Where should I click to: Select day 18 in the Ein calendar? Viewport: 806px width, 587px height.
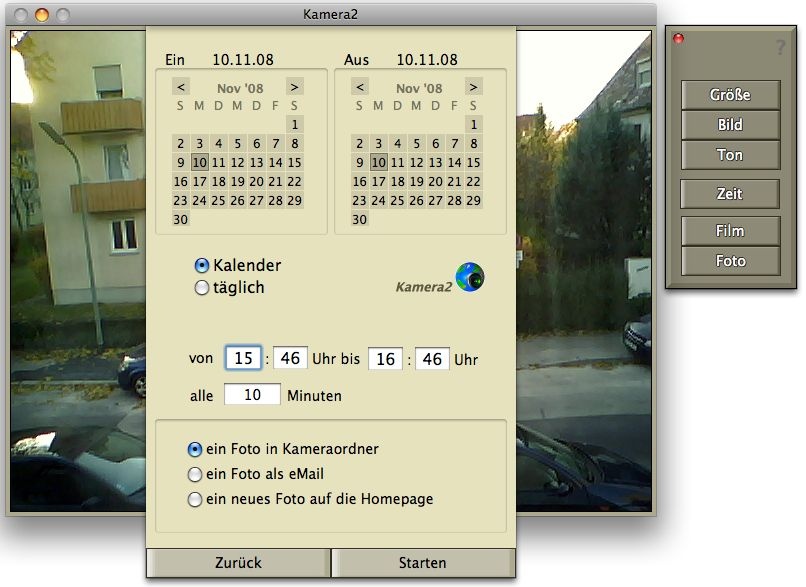[x=218, y=181]
